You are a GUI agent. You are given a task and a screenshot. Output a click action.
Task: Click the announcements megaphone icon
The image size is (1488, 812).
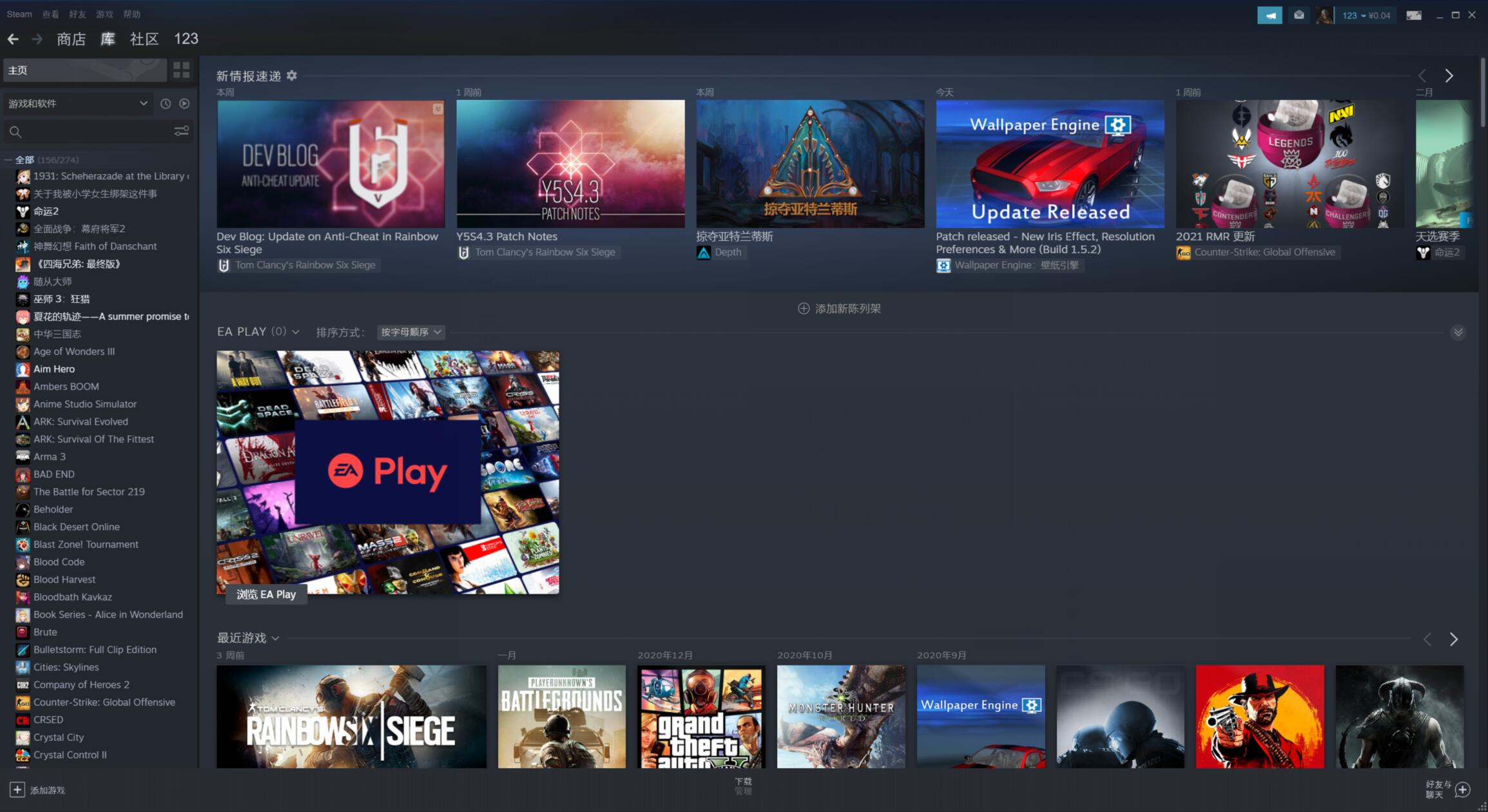[x=1269, y=15]
